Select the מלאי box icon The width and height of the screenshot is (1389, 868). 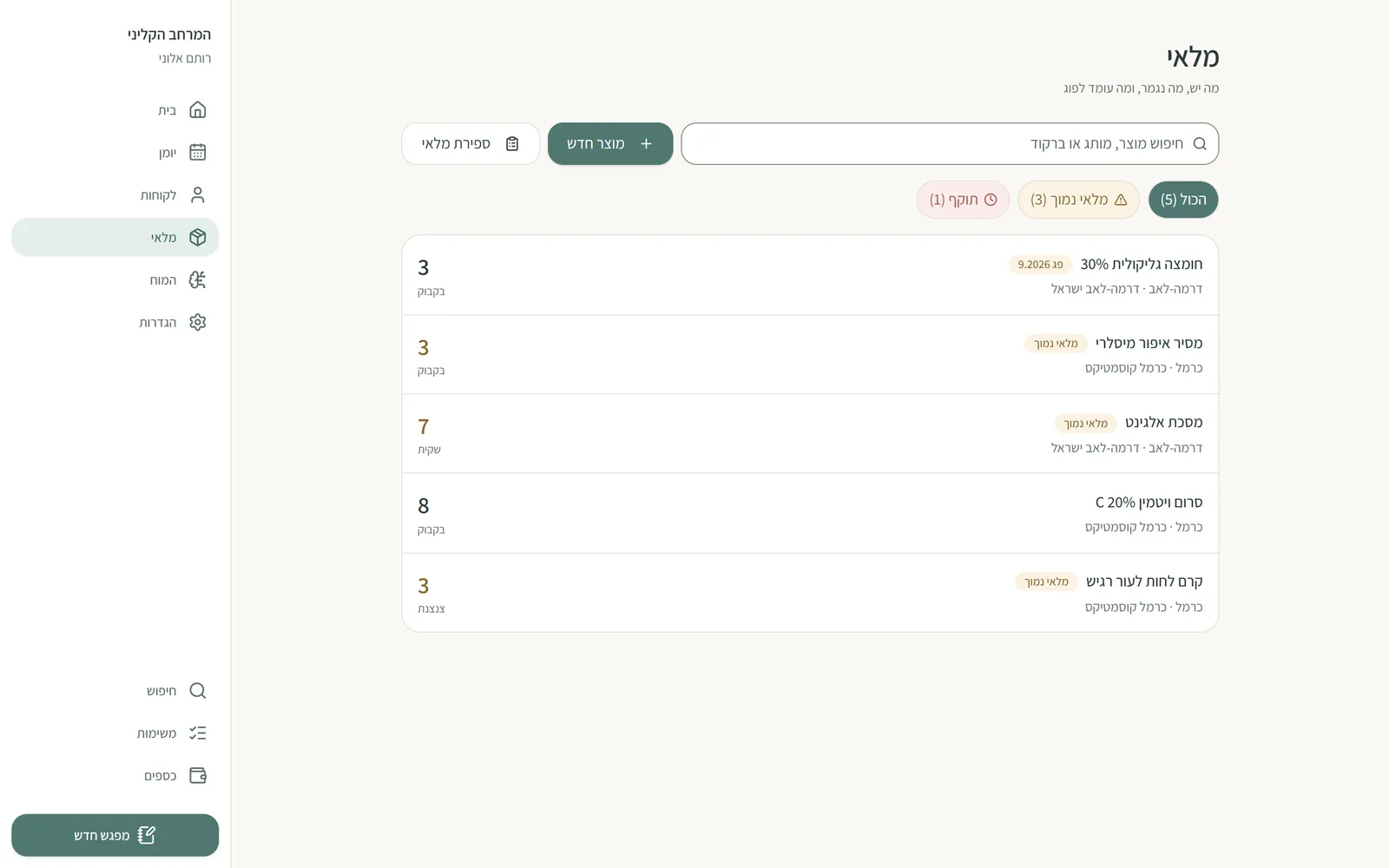tap(198, 237)
